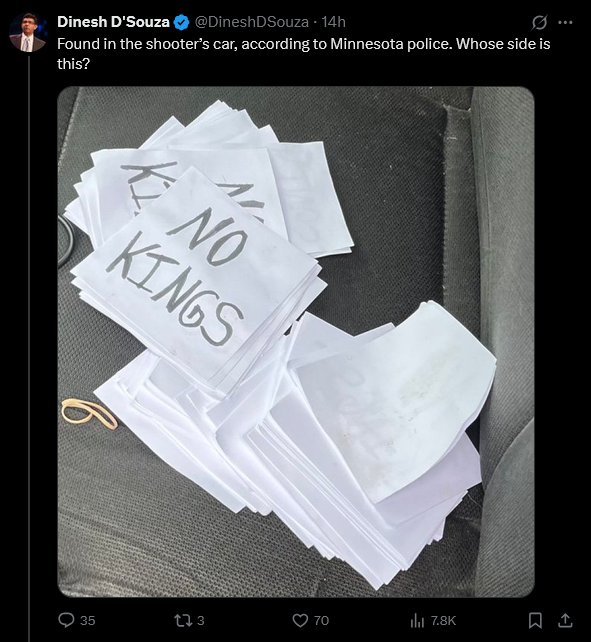Share the post via upload arrow icon

[565, 620]
